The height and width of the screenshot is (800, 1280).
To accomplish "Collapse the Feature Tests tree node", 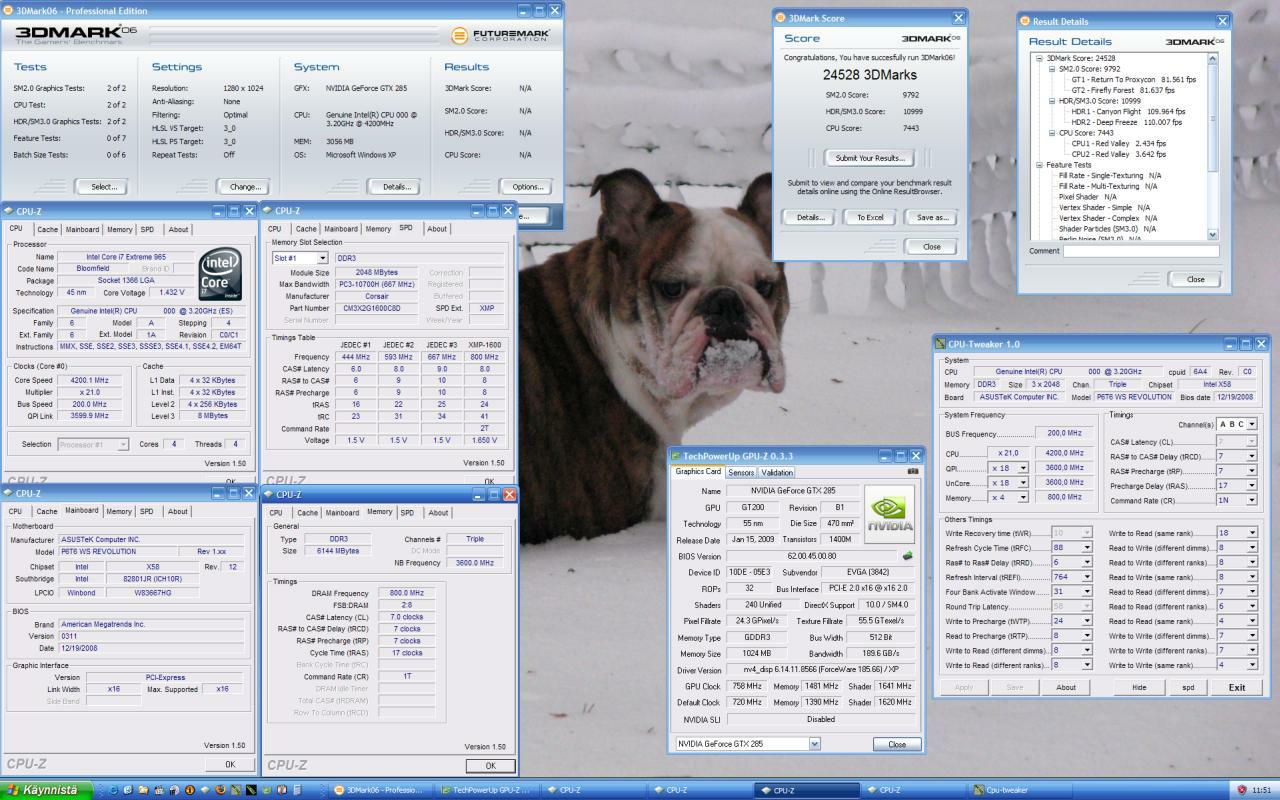I will 1040,165.
